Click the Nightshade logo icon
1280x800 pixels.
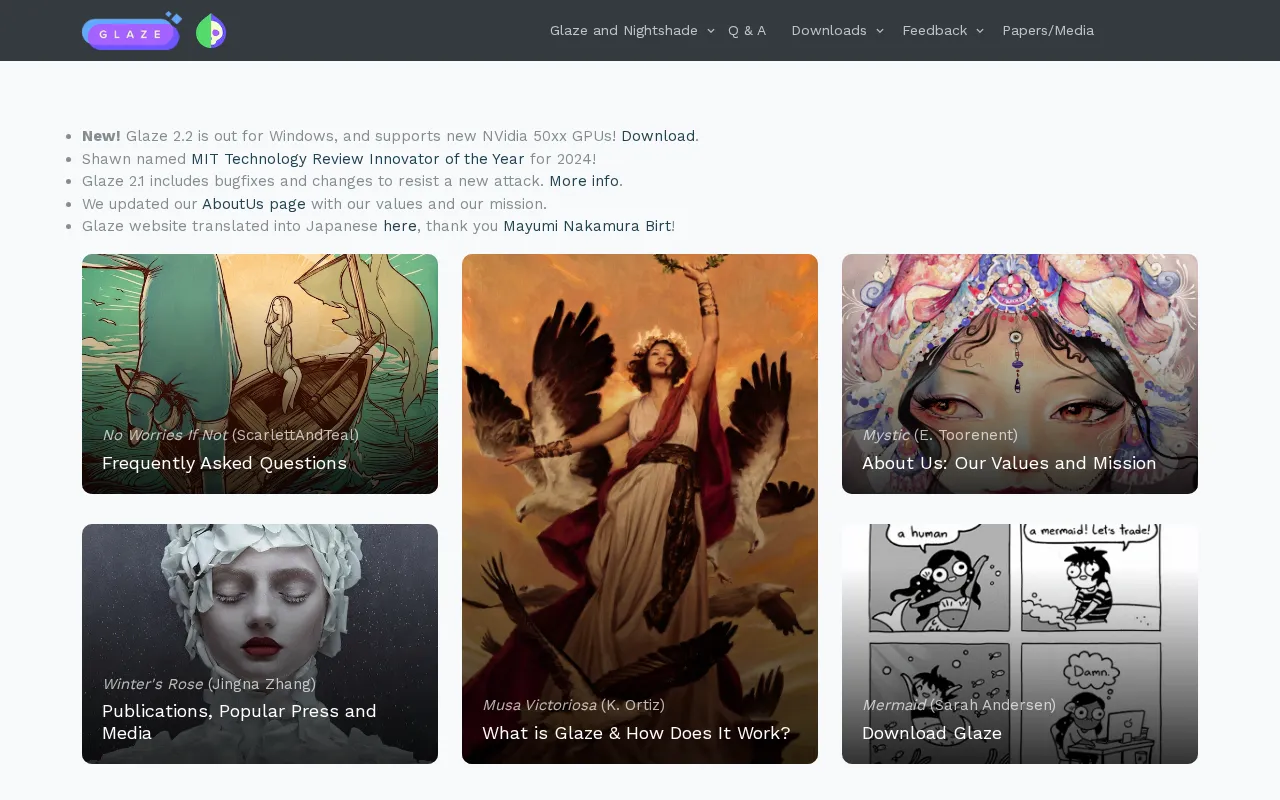(x=211, y=31)
